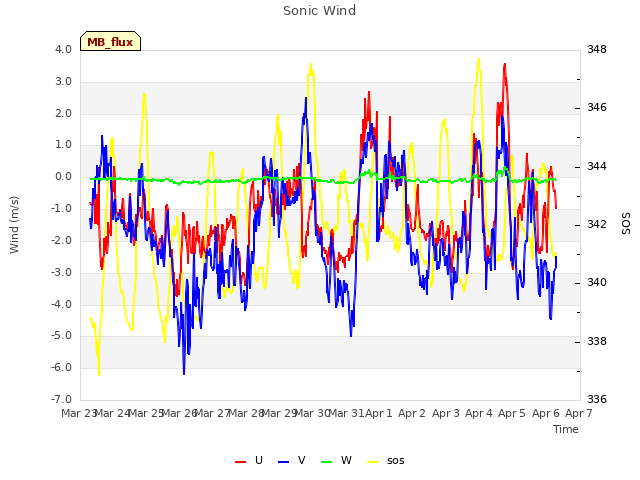Select the W legend label
640x480 pixels.
(x=346, y=460)
